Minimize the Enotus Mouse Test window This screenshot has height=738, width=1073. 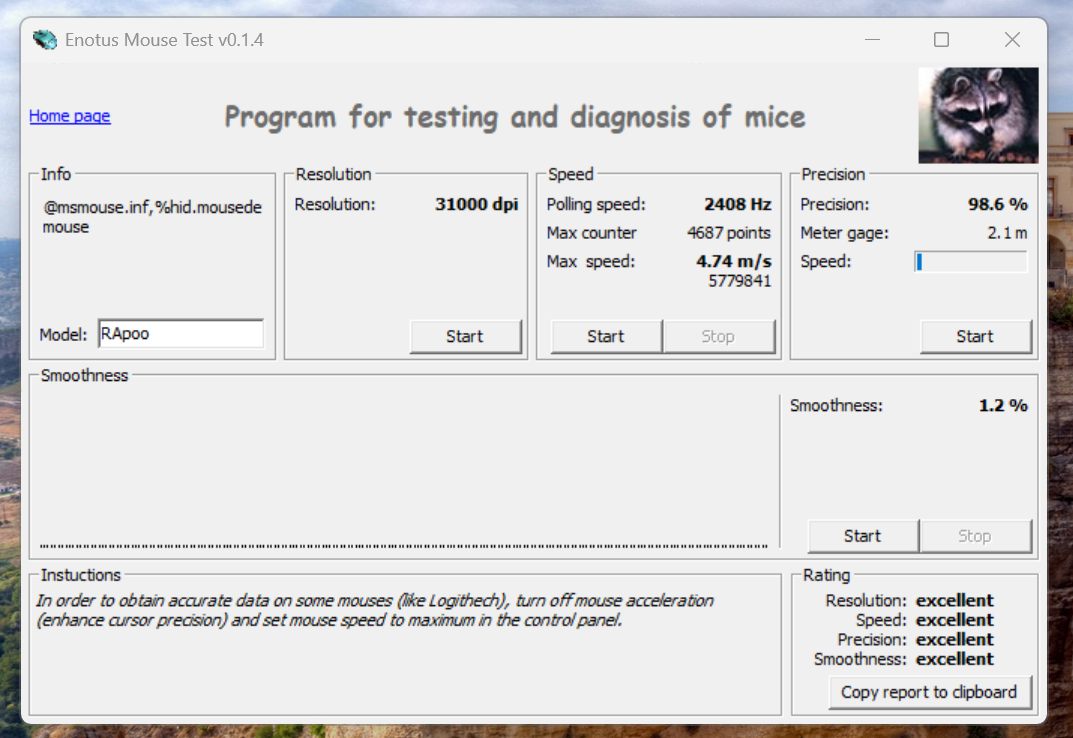[872, 40]
